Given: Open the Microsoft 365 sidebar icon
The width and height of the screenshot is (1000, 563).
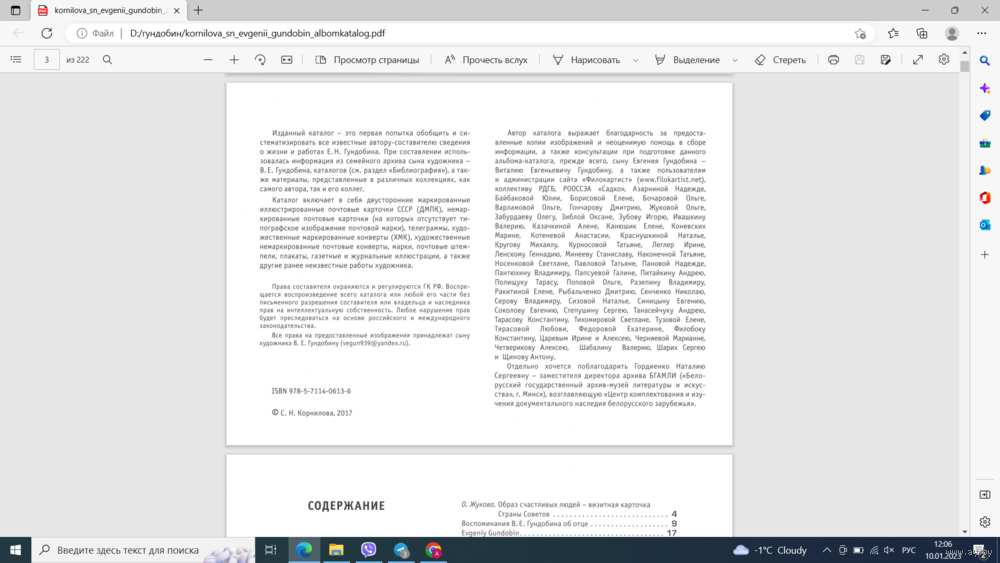Looking at the screenshot, I should [x=985, y=198].
